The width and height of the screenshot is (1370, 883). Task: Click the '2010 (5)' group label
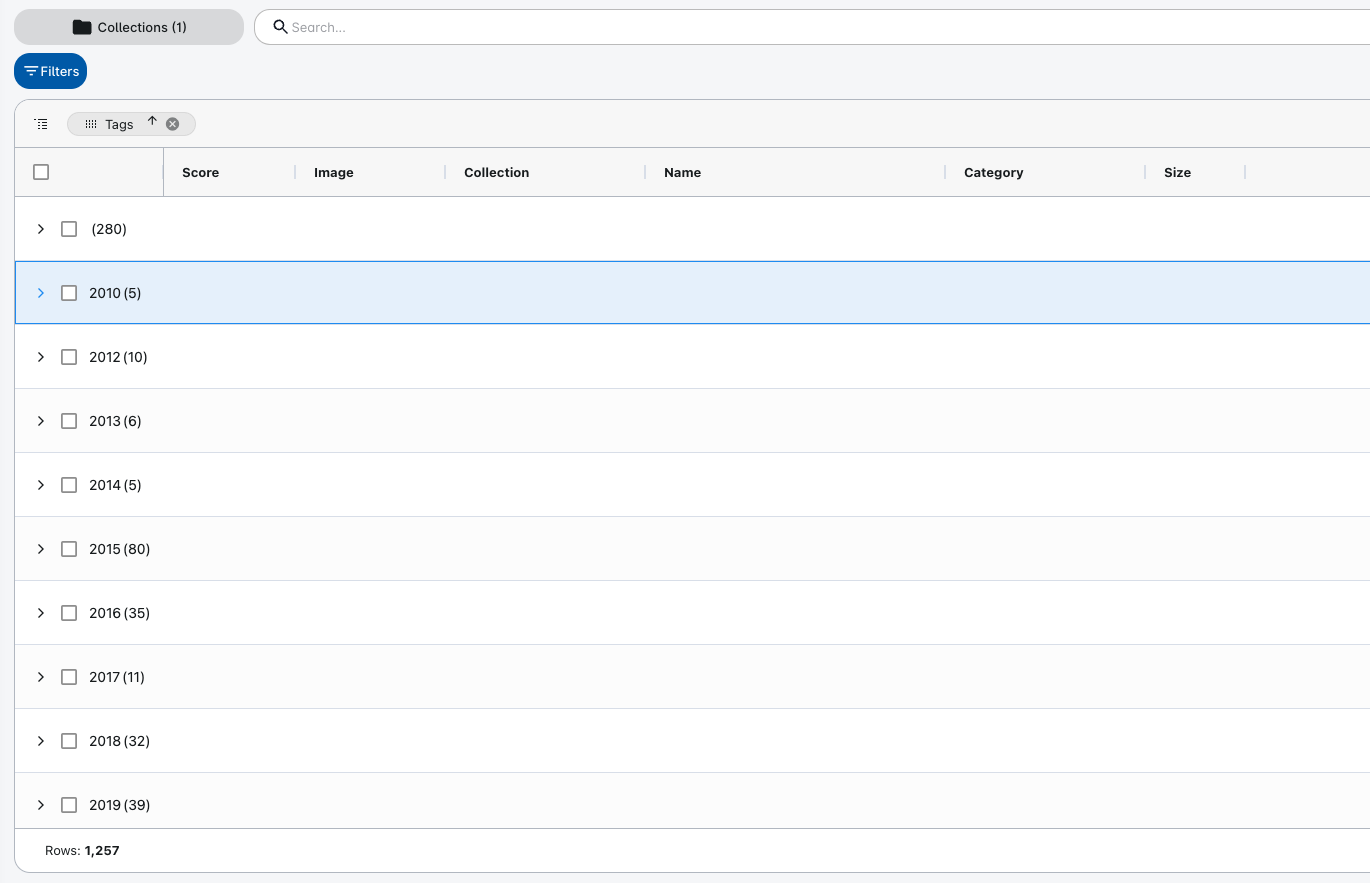point(115,293)
